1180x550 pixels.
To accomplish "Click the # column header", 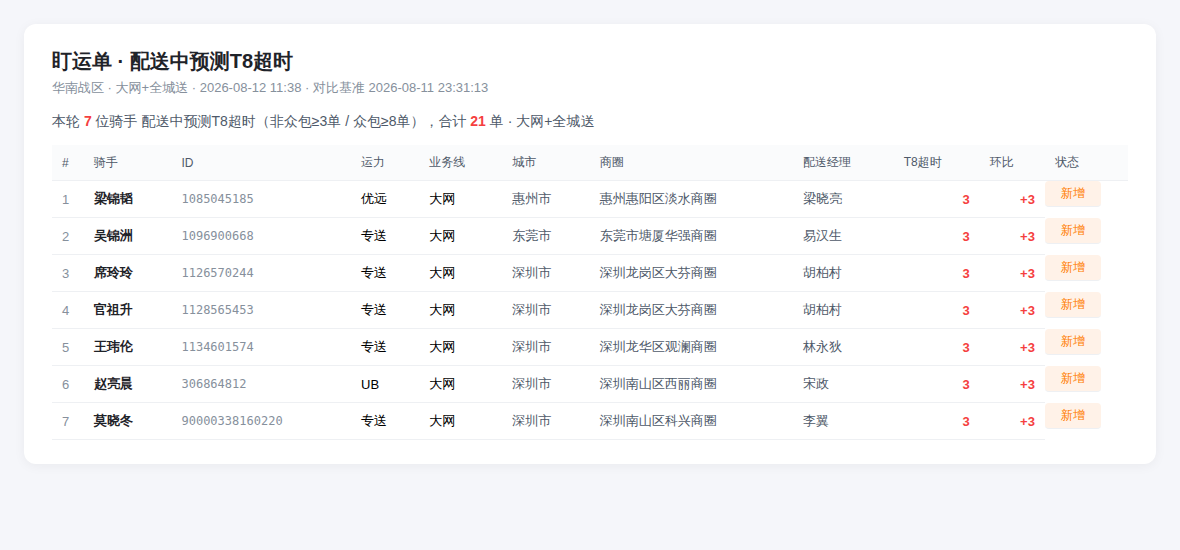I will (x=65, y=163).
